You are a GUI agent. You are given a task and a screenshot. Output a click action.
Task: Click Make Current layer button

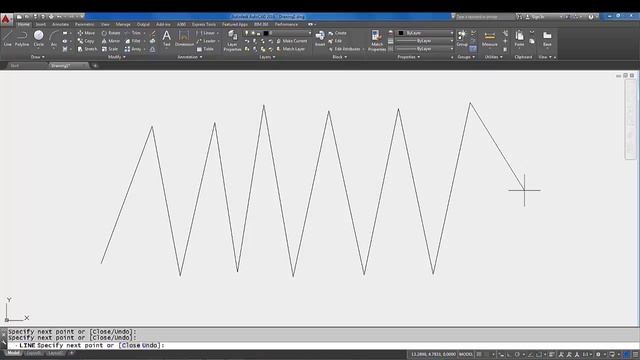pos(292,41)
